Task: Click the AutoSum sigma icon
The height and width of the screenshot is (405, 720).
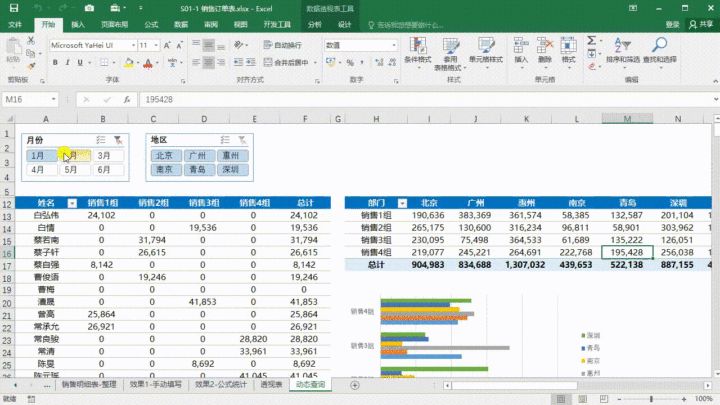Action: point(591,40)
